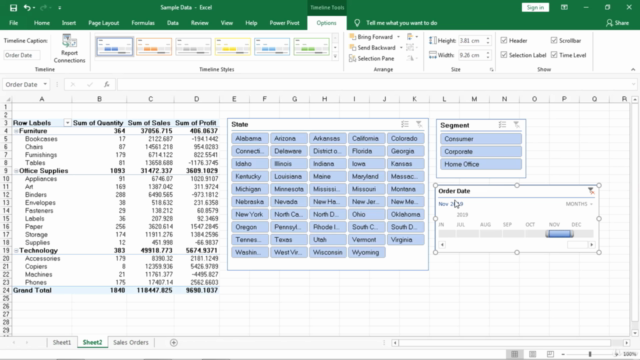Select California in State slicer

point(366,139)
